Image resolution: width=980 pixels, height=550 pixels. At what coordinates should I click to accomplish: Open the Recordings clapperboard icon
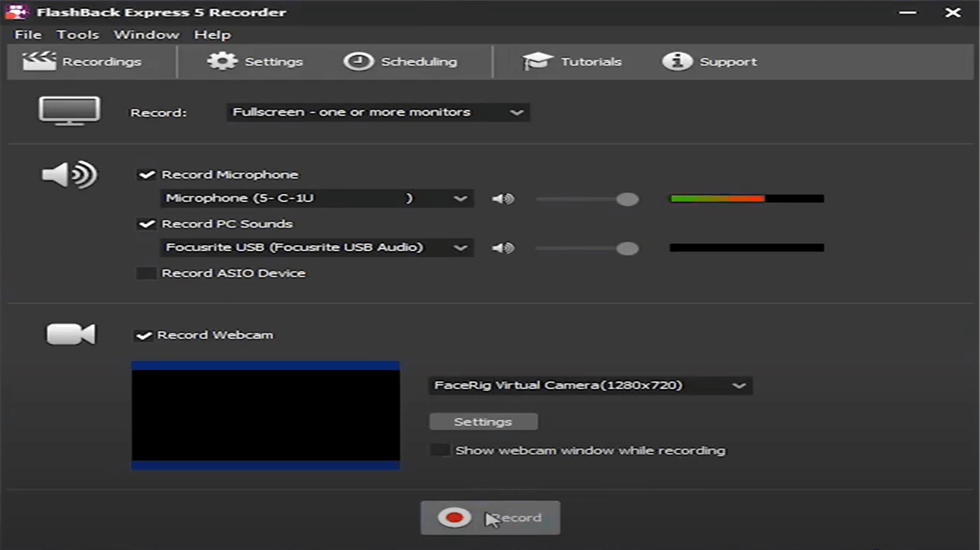pos(39,61)
